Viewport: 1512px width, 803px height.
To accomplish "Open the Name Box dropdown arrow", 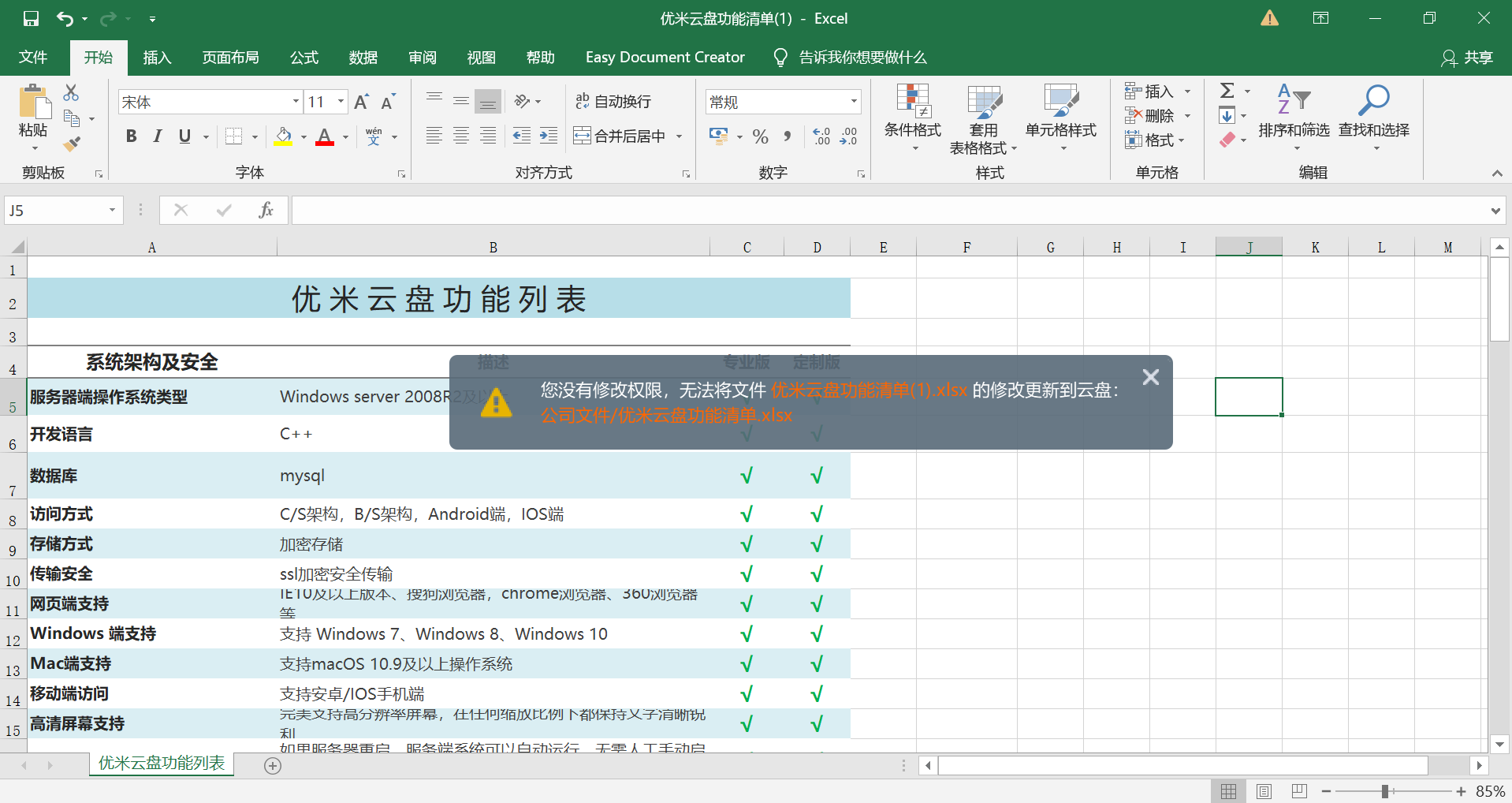I will (112, 210).
